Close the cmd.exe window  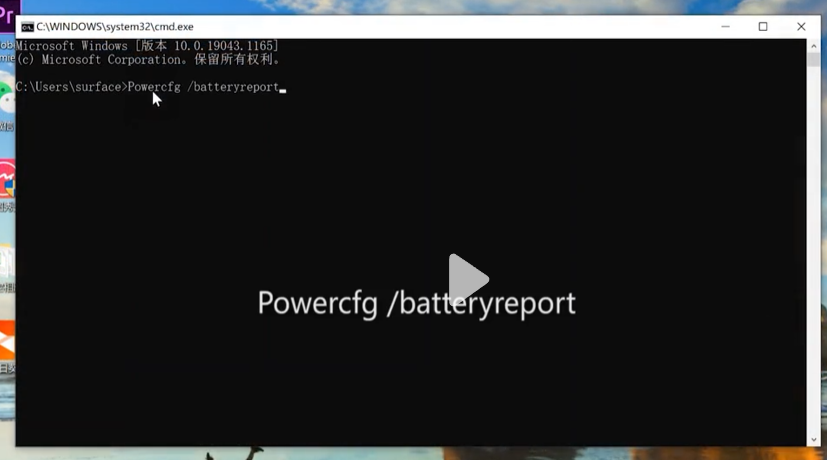(x=801, y=27)
